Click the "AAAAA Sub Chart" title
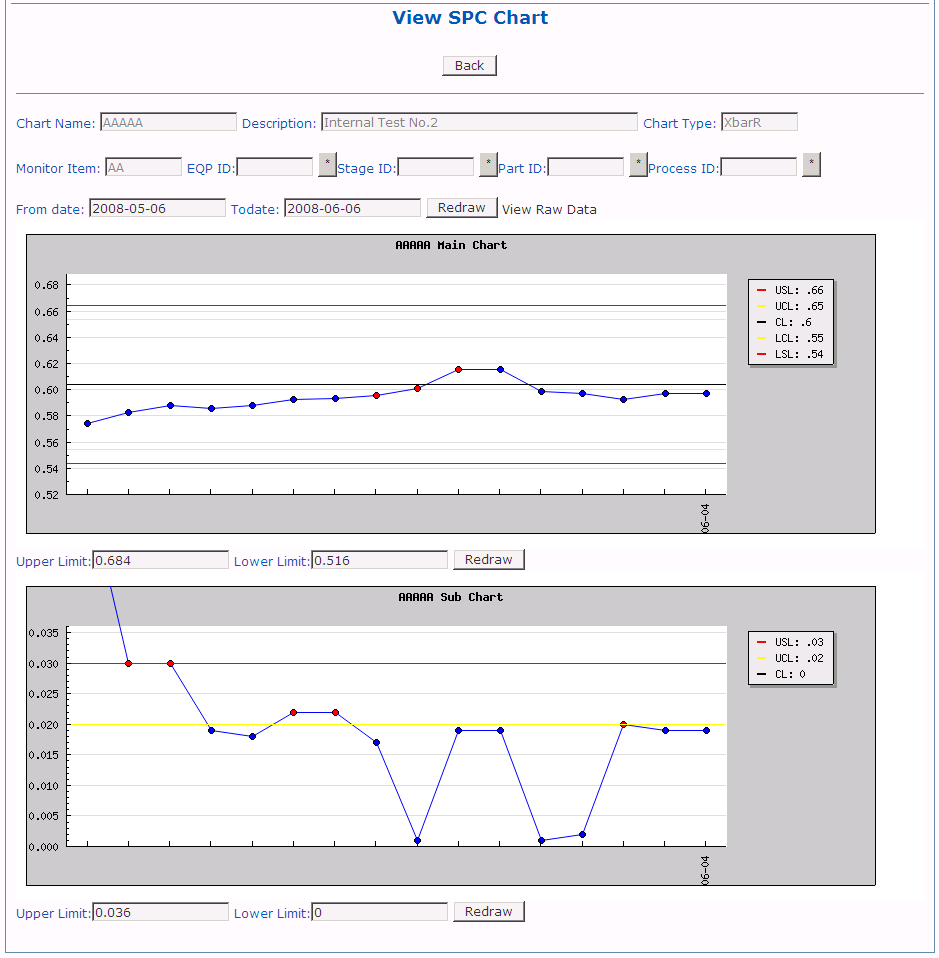Screen dimensions: 939x958 click(451, 597)
